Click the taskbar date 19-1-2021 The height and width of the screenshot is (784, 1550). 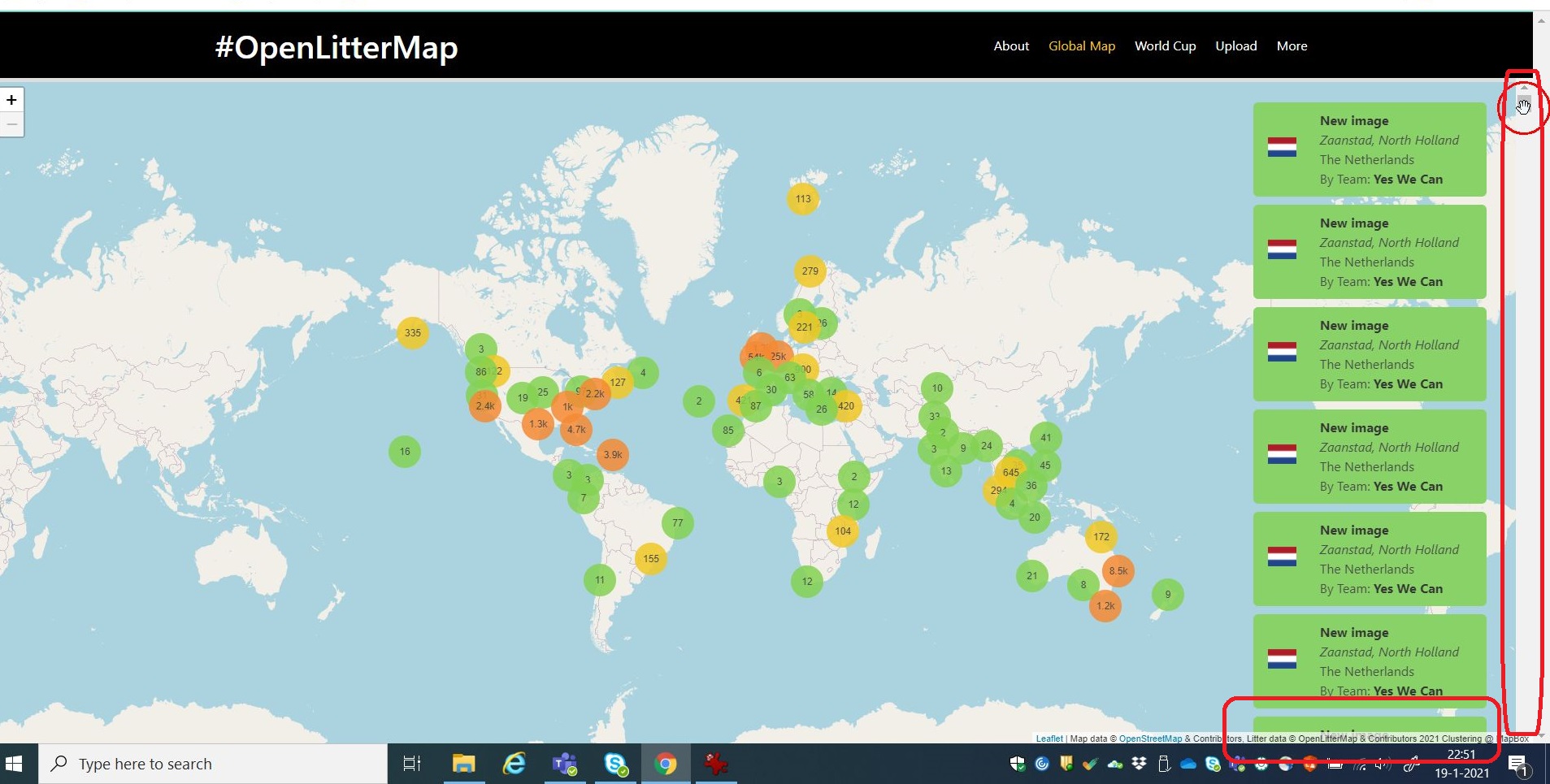(x=1461, y=773)
